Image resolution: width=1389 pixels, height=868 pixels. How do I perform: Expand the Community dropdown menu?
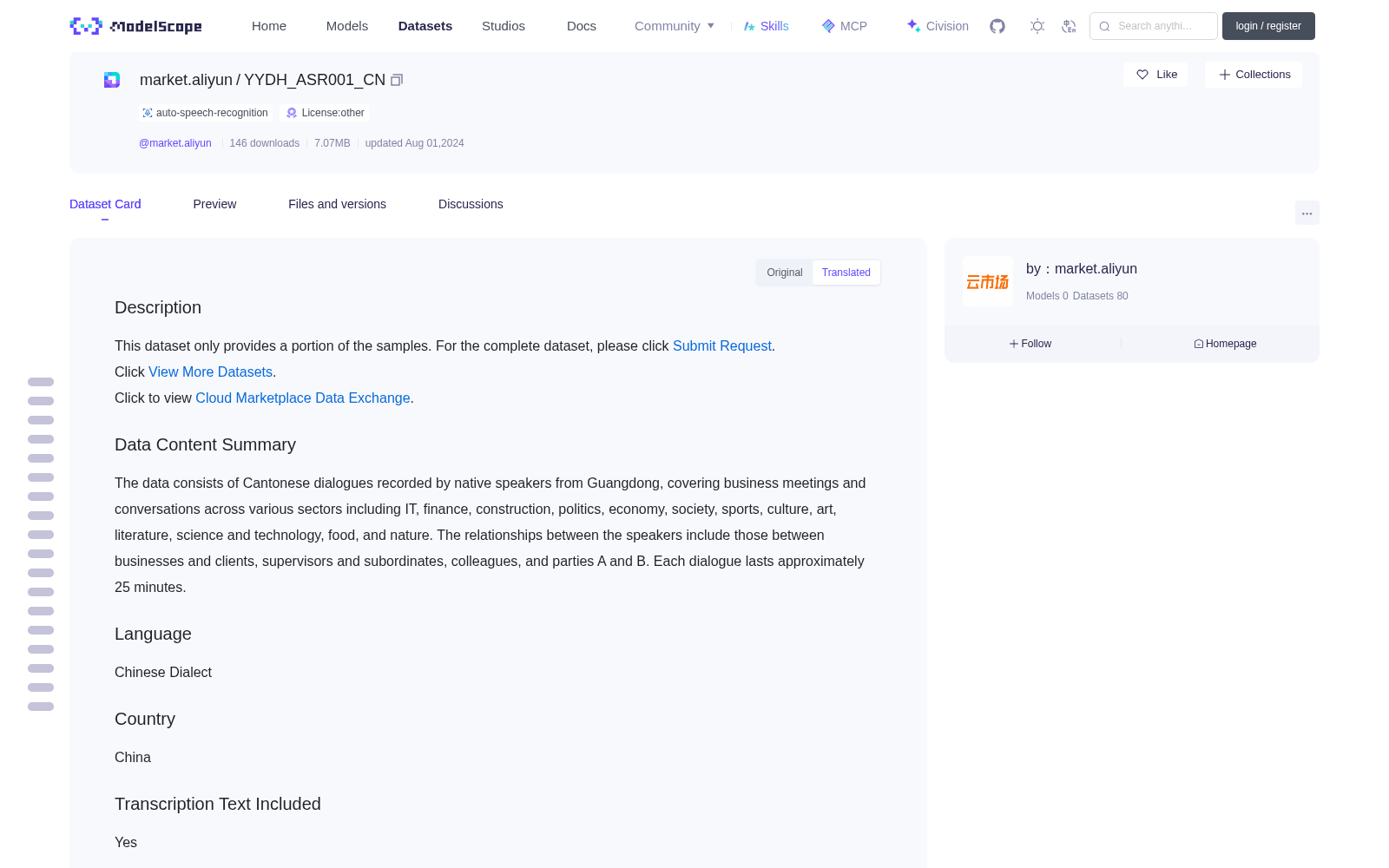pos(675,26)
